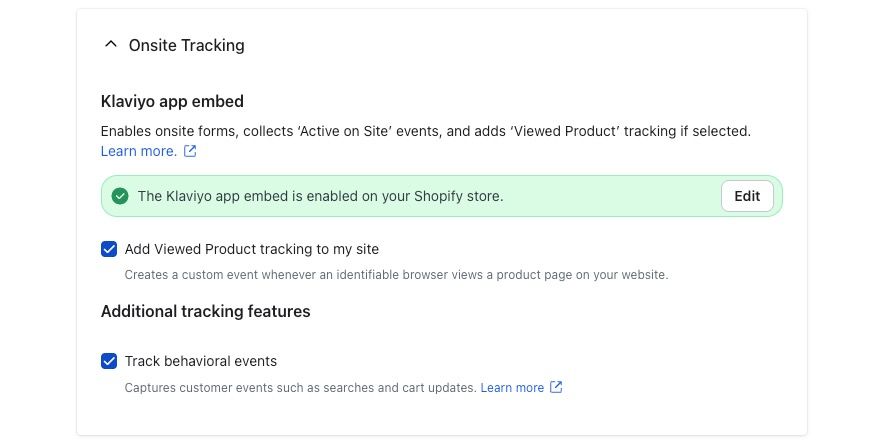Click 'Add Viewed Product tracking to my site' label
The width and height of the screenshot is (878, 443).
click(251, 249)
